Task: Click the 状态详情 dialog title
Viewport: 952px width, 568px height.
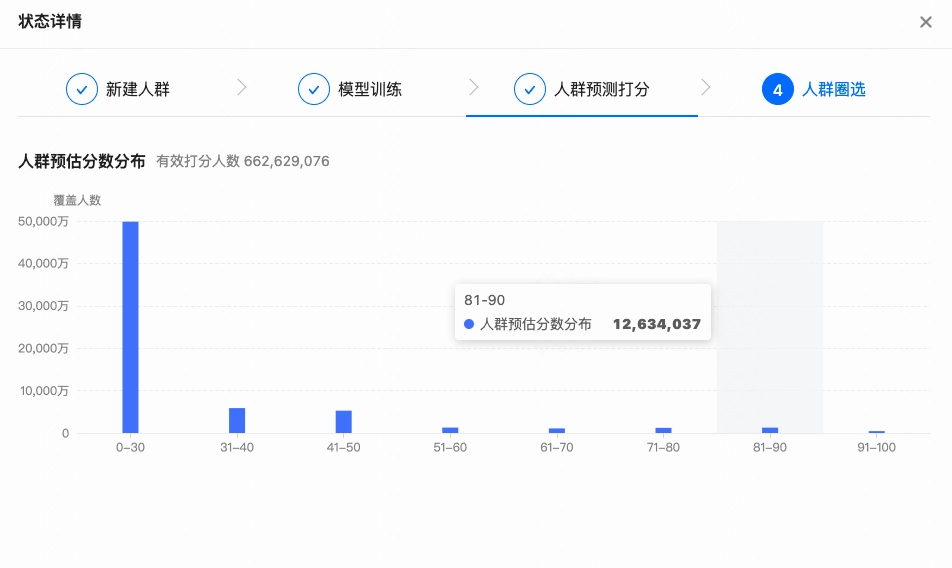Action: [50, 21]
